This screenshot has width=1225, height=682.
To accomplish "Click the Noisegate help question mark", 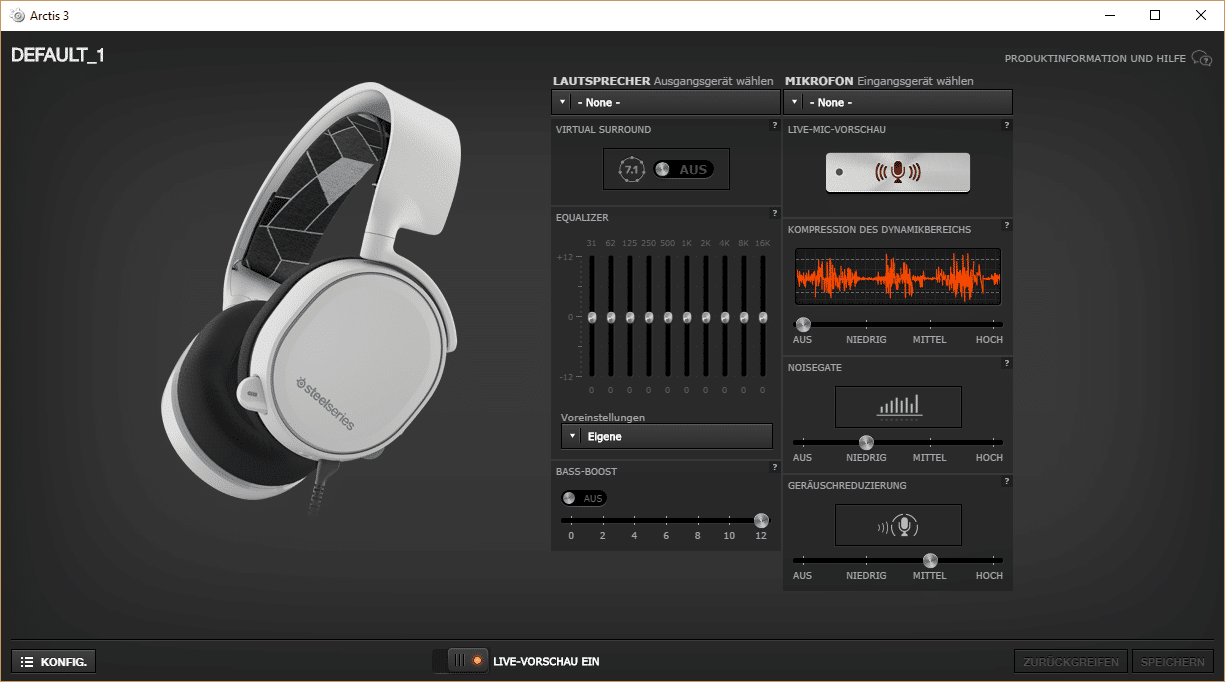I will click(1006, 364).
